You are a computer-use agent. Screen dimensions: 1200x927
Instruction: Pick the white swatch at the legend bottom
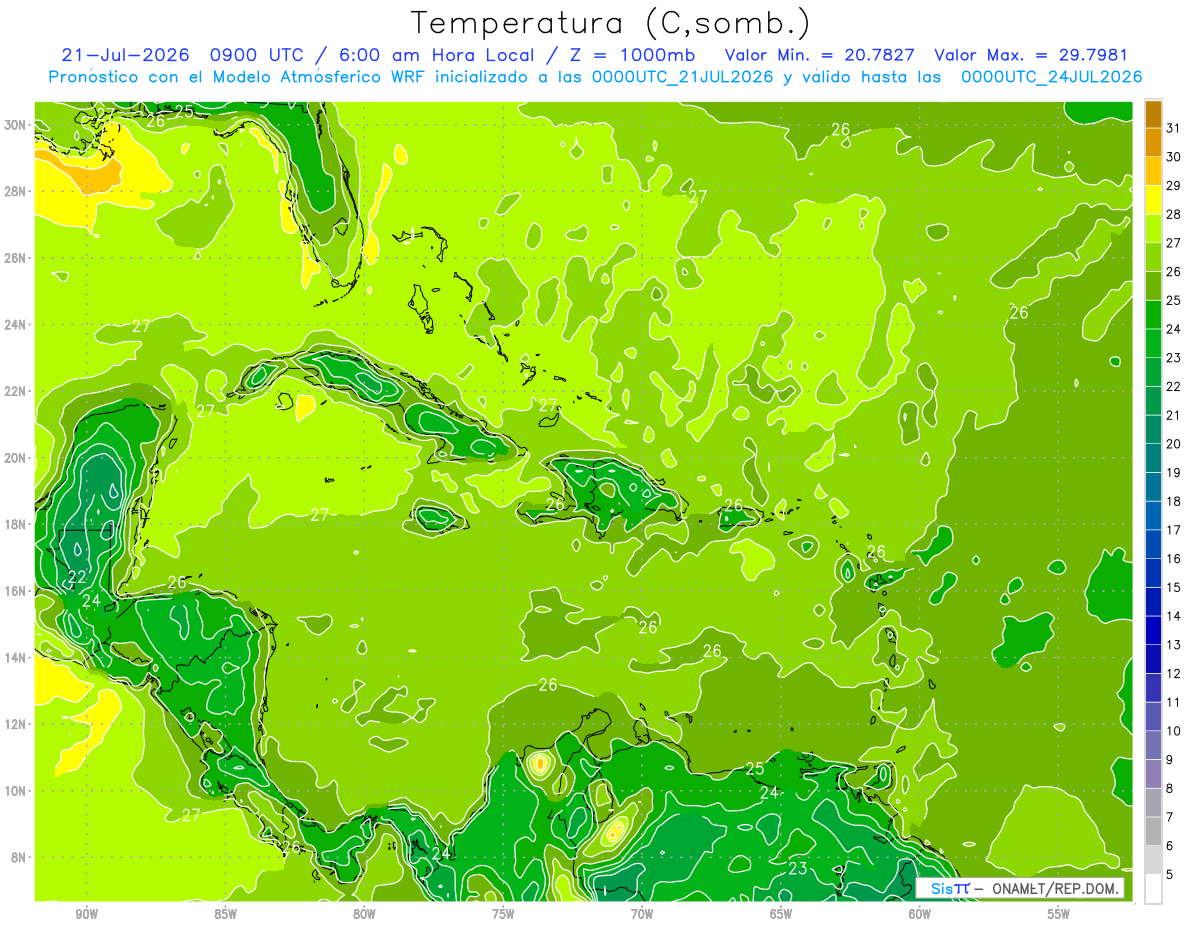tap(1153, 889)
